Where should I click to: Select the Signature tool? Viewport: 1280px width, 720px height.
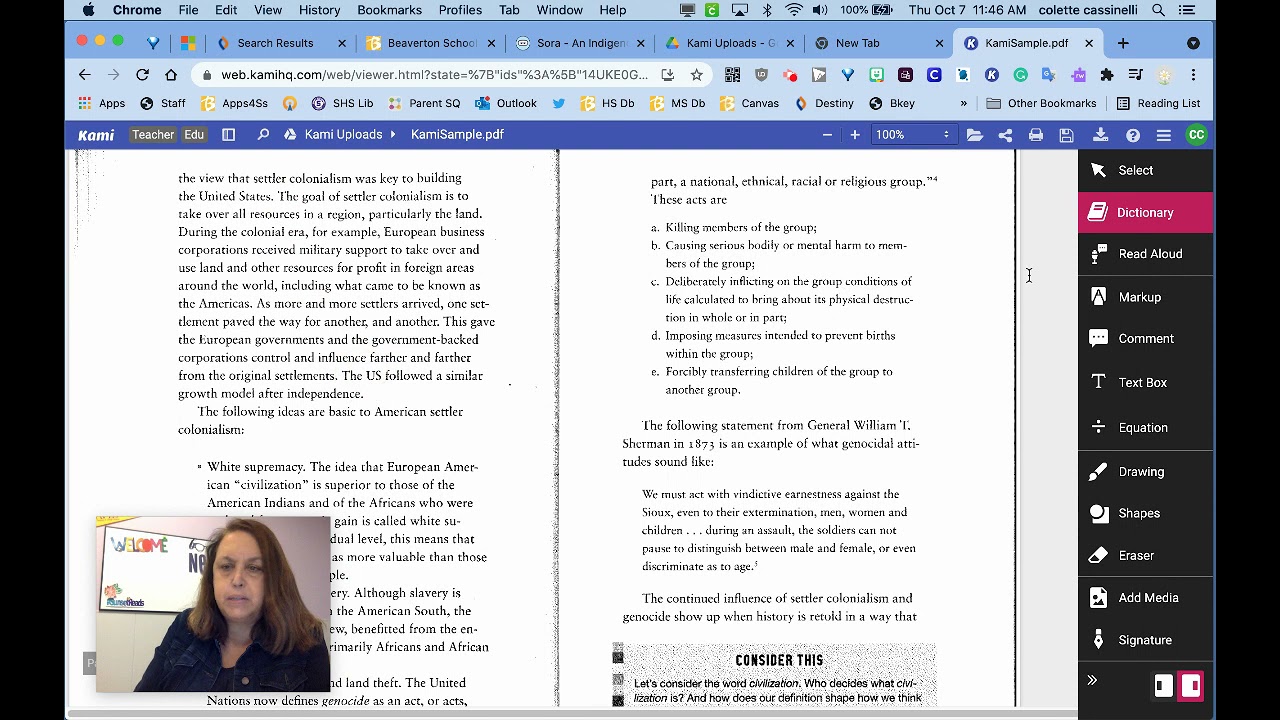(1145, 640)
